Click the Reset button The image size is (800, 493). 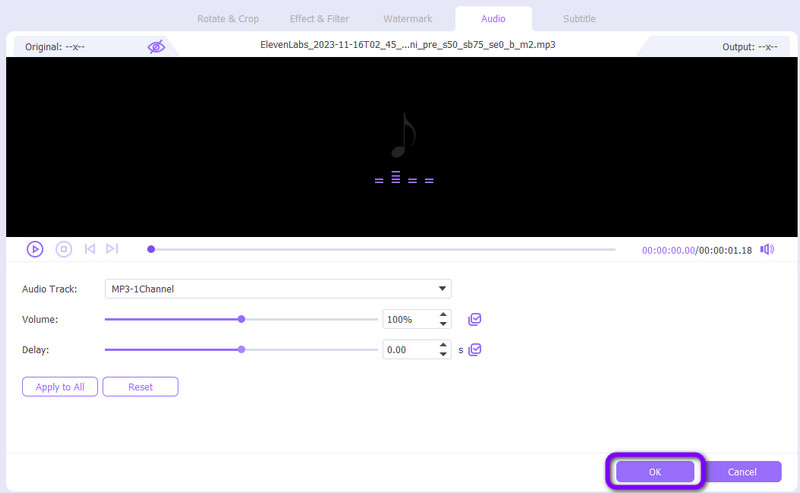140,387
